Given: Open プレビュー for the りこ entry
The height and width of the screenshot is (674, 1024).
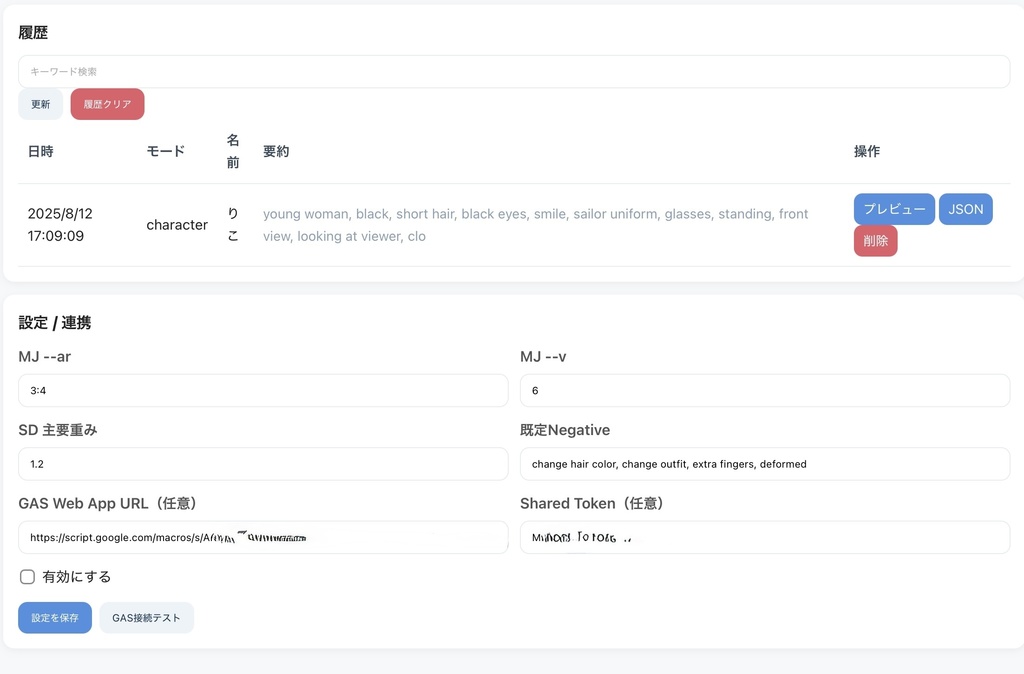Looking at the screenshot, I should click(894, 209).
